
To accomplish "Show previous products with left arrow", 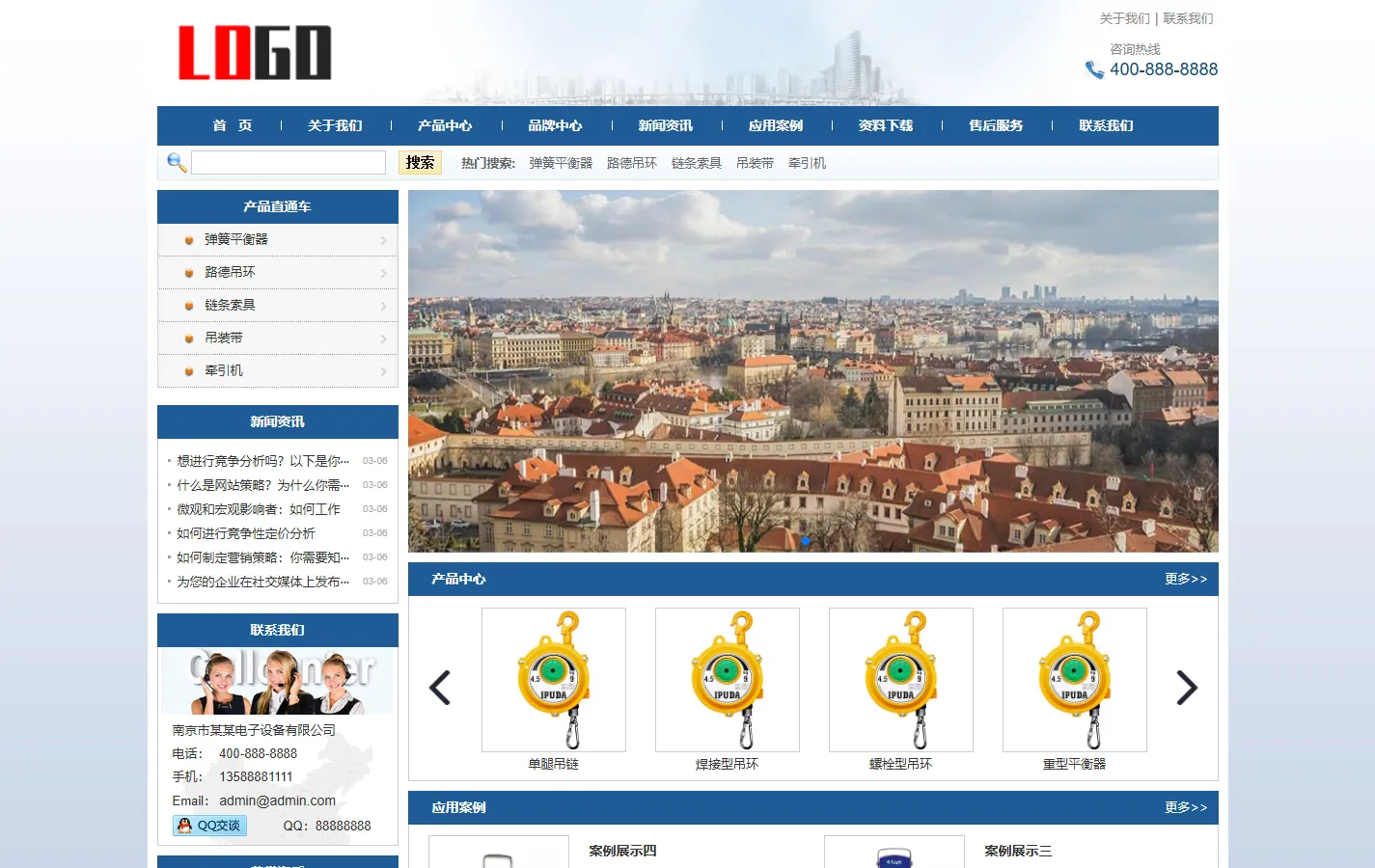I will coord(440,688).
